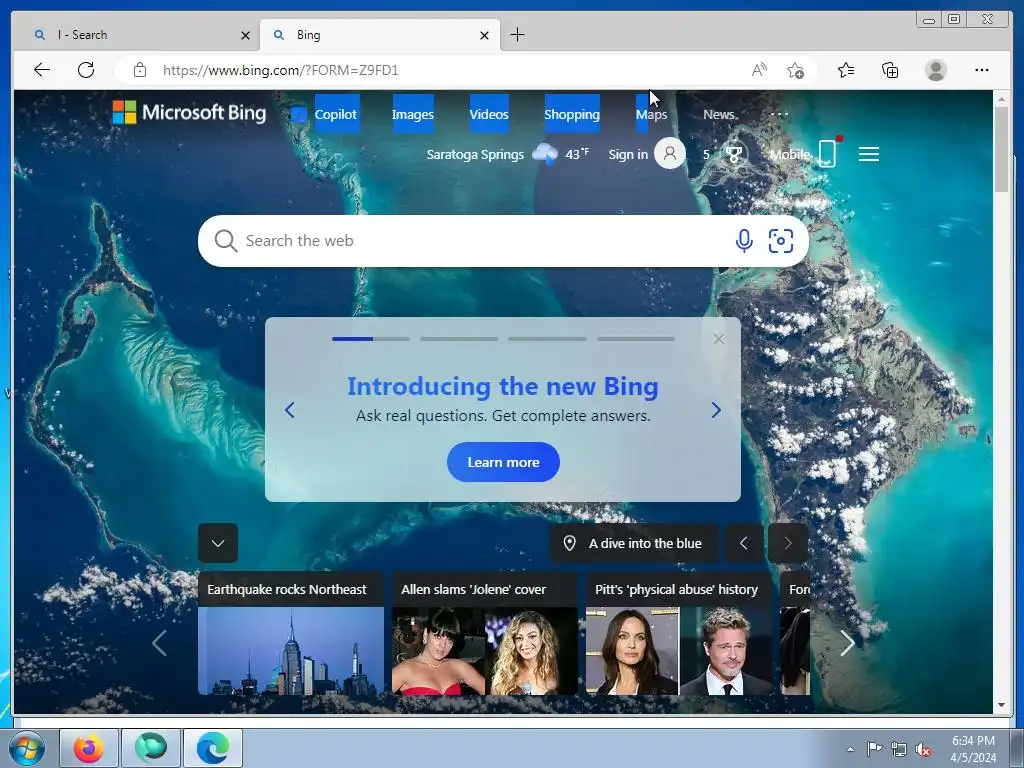View site info via the lock icon

click(140, 70)
